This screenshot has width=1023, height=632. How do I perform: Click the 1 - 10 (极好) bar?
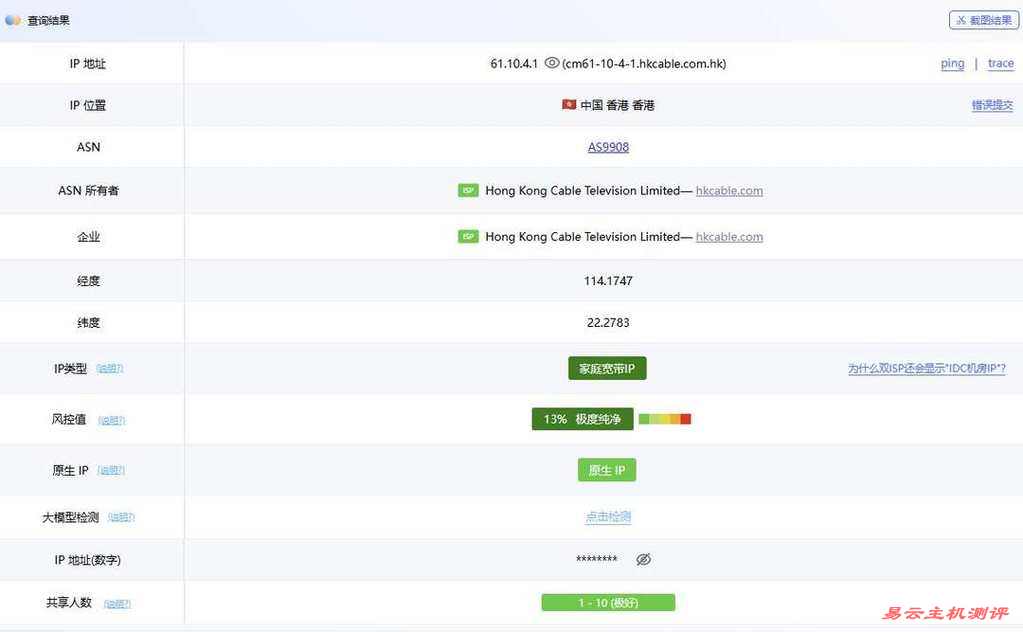608,603
